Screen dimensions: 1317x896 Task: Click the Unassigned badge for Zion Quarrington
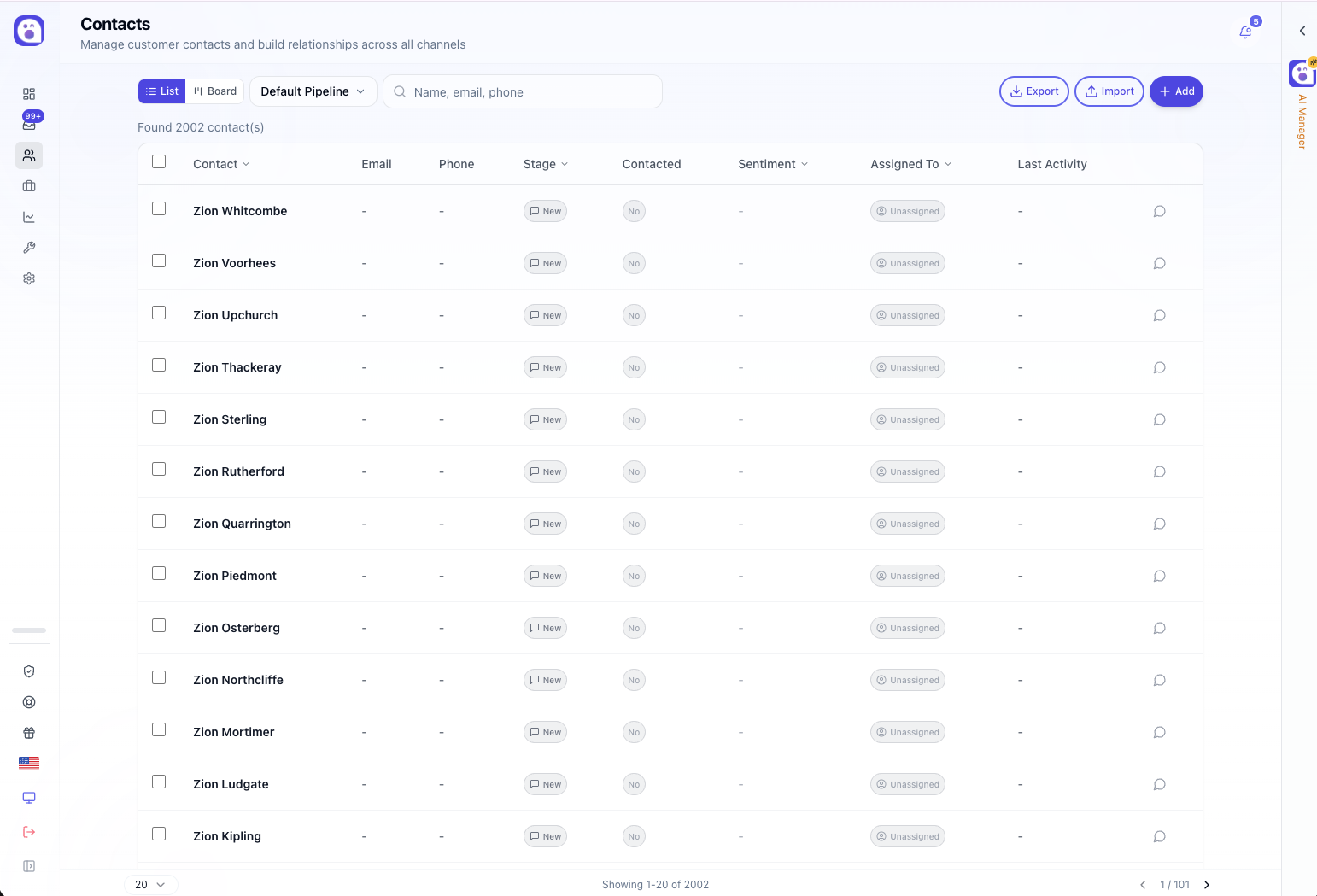[x=908, y=524]
